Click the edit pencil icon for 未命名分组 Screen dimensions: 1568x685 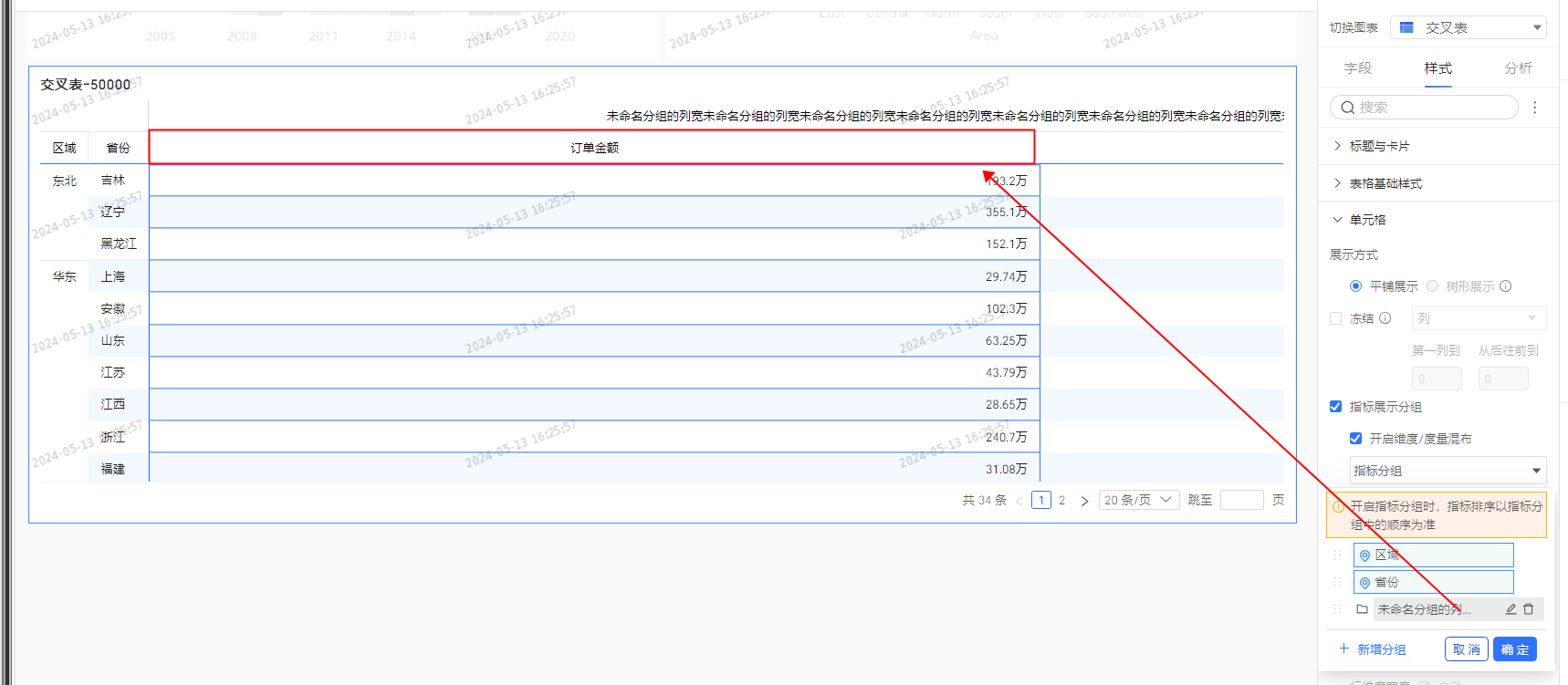click(1511, 609)
